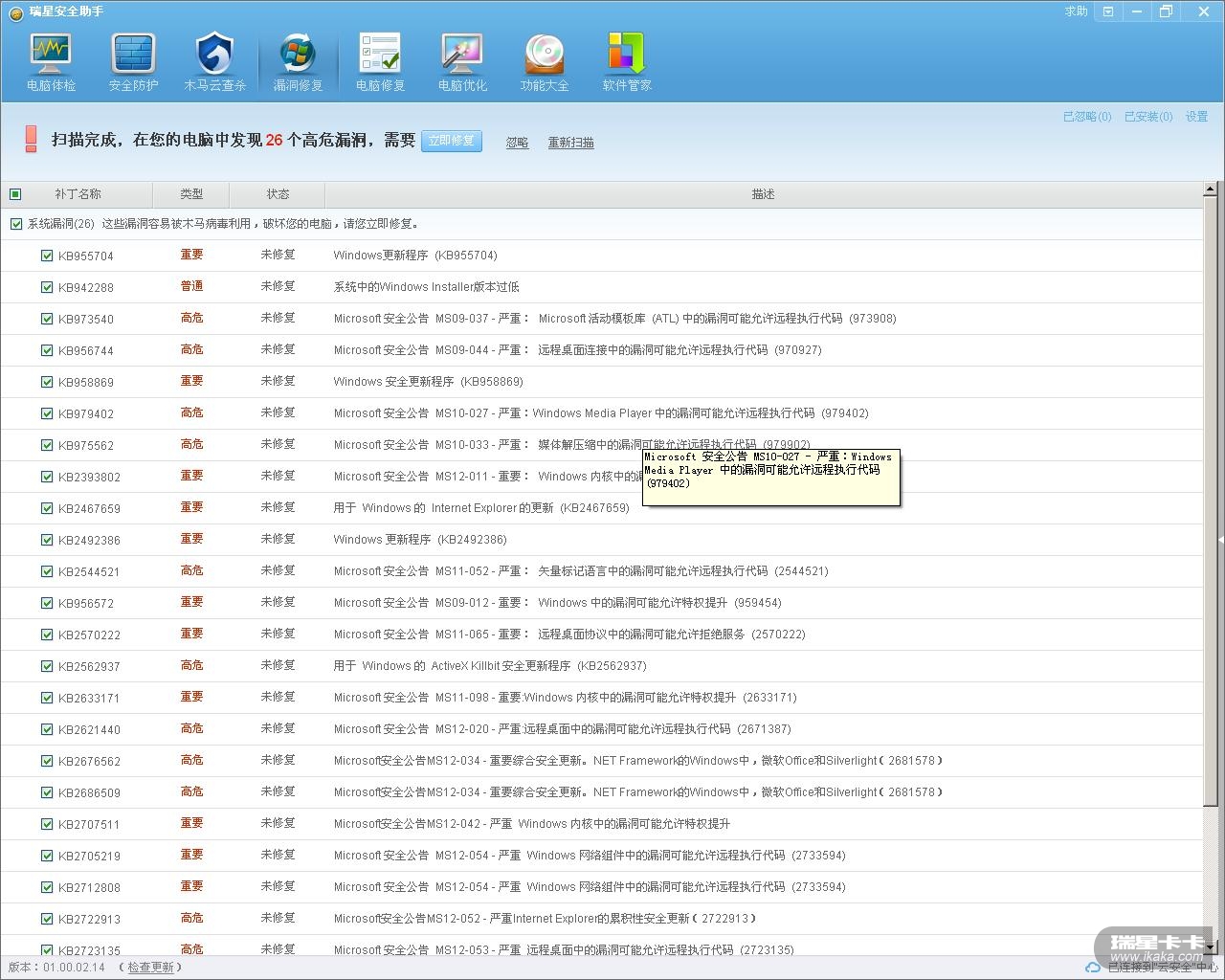Select the KB2544521 patch name
Viewport: 1225px width, 980px height.
89,571
